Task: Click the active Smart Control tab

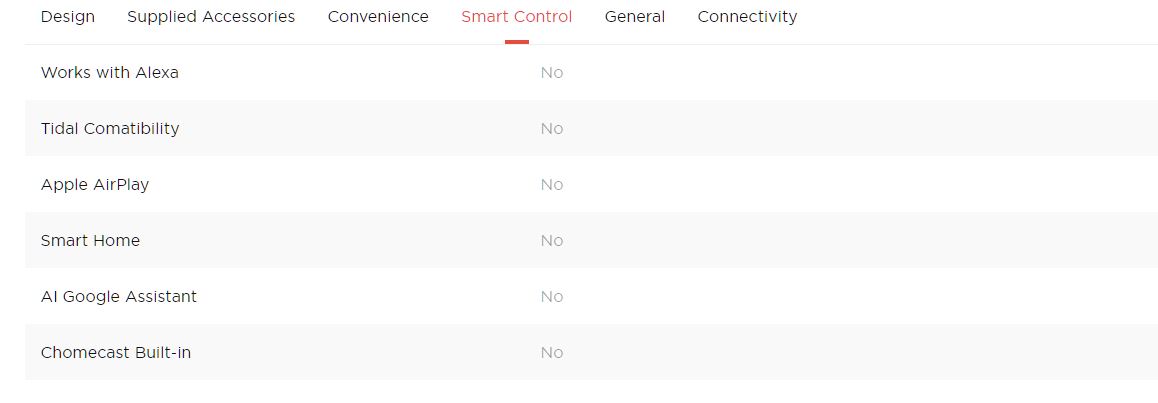Action: click(x=516, y=17)
